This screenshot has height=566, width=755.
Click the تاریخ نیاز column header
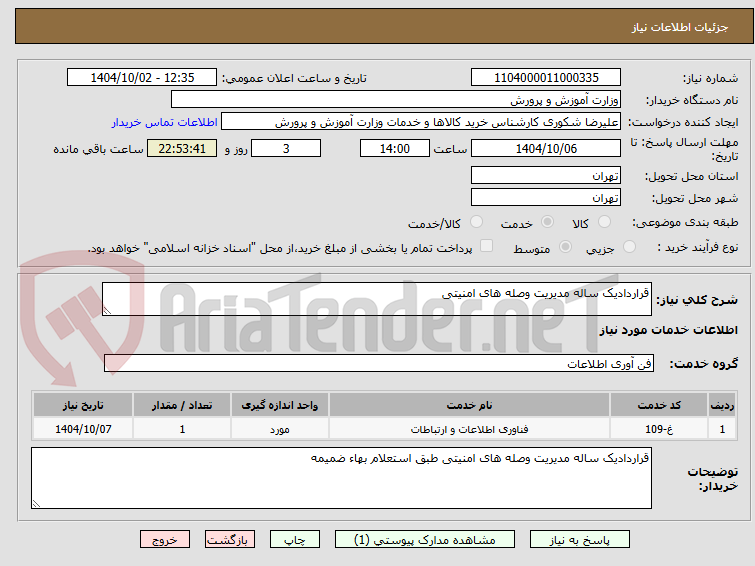[83, 405]
